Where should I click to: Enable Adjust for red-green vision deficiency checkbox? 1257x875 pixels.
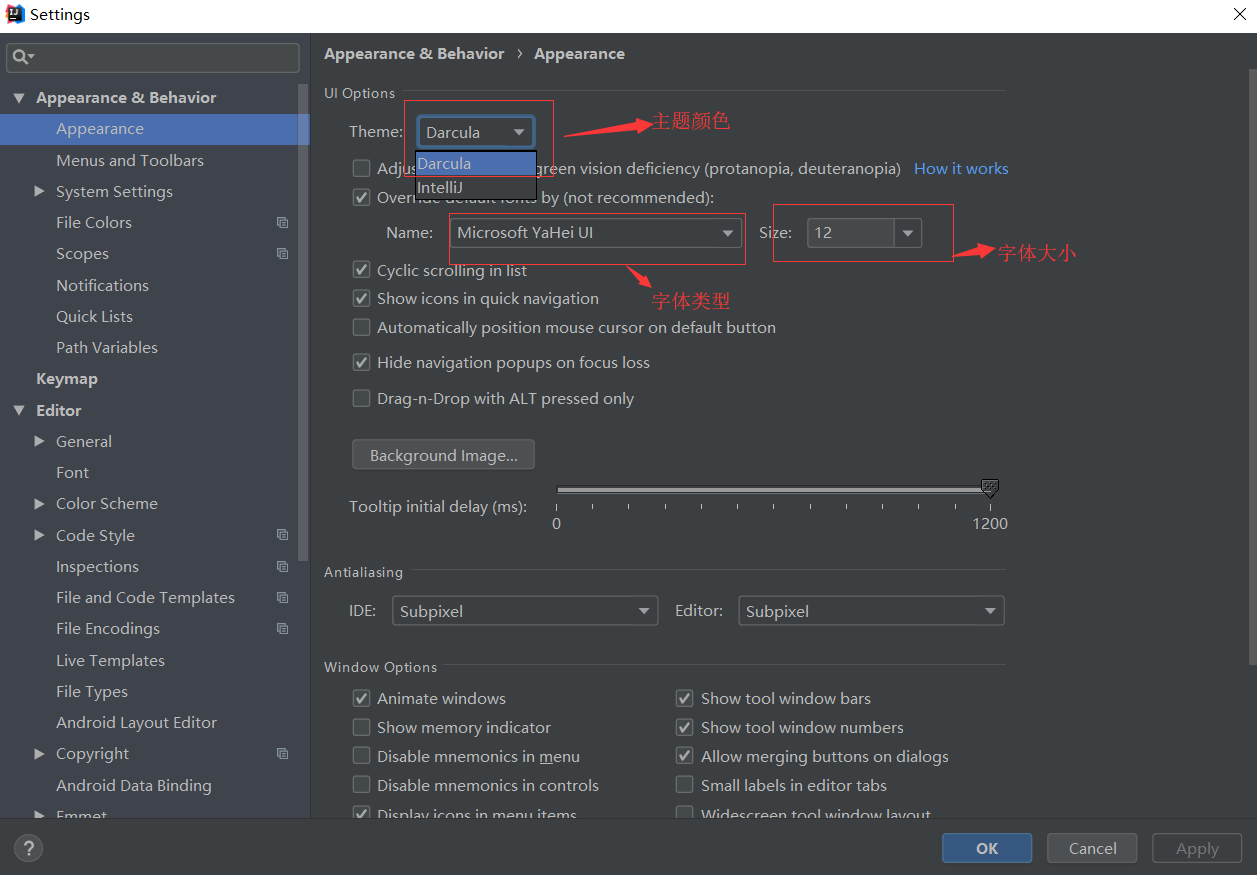362,169
